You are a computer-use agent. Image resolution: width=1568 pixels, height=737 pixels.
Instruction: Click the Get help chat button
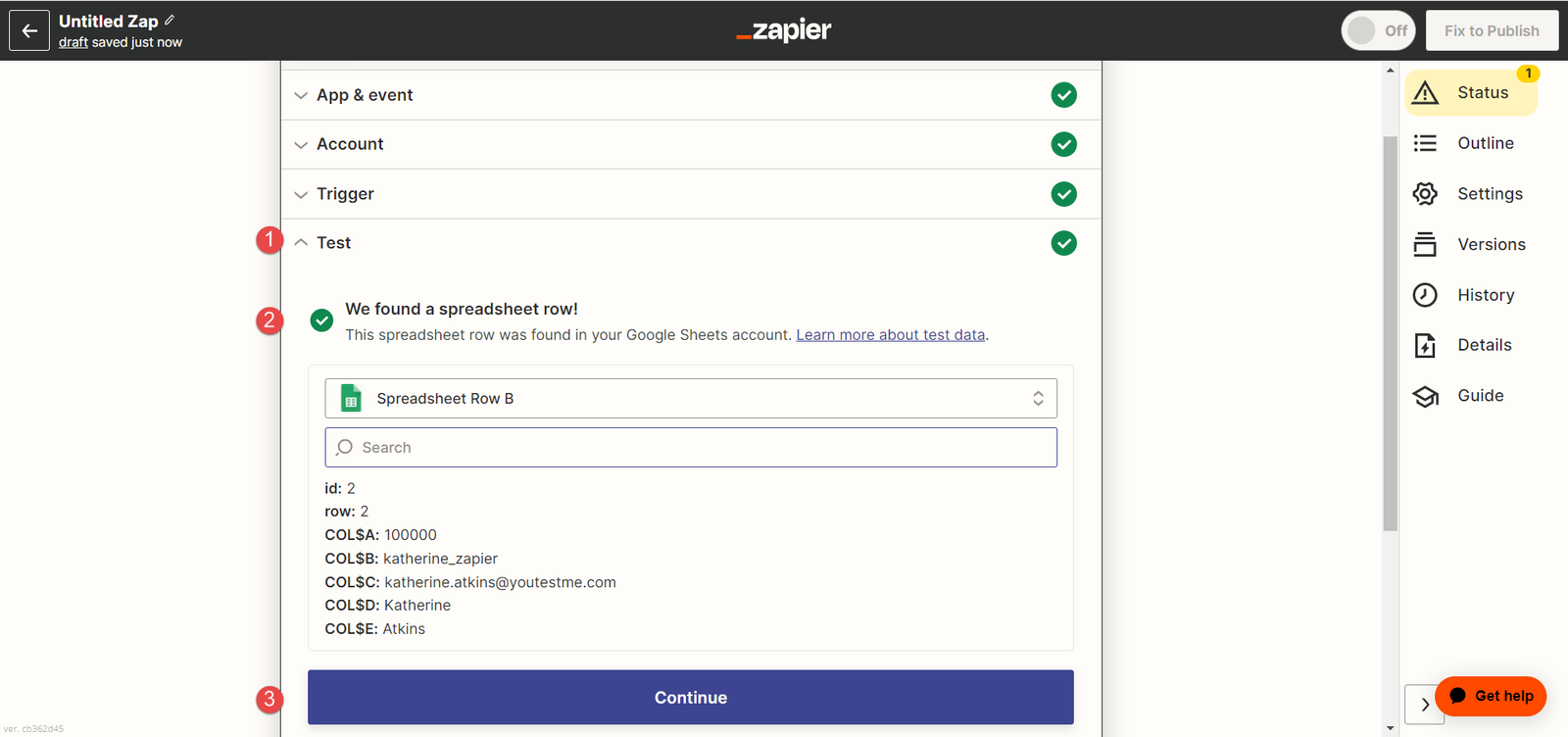[1491, 696]
